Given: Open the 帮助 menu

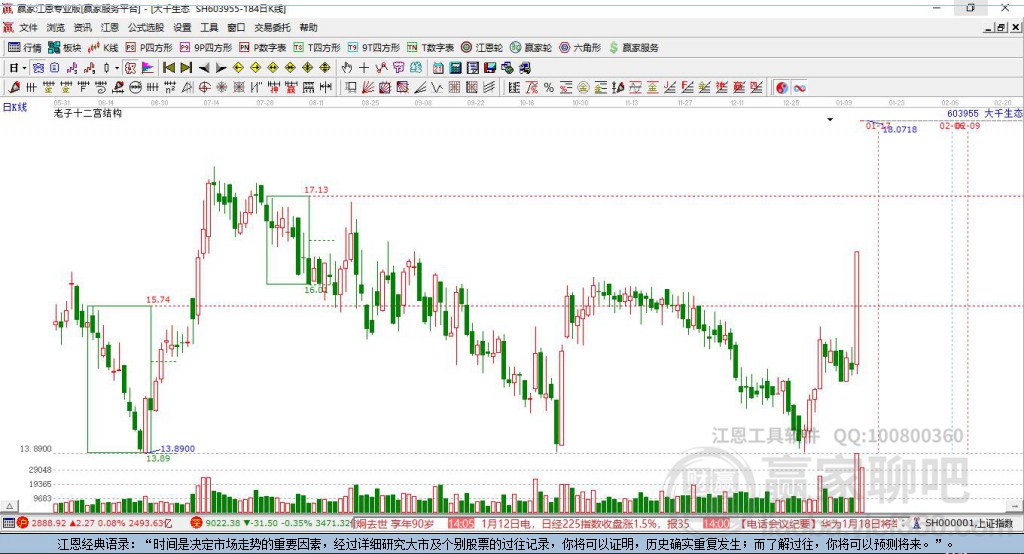Looking at the screenshot, I should [x=308, y=27].
